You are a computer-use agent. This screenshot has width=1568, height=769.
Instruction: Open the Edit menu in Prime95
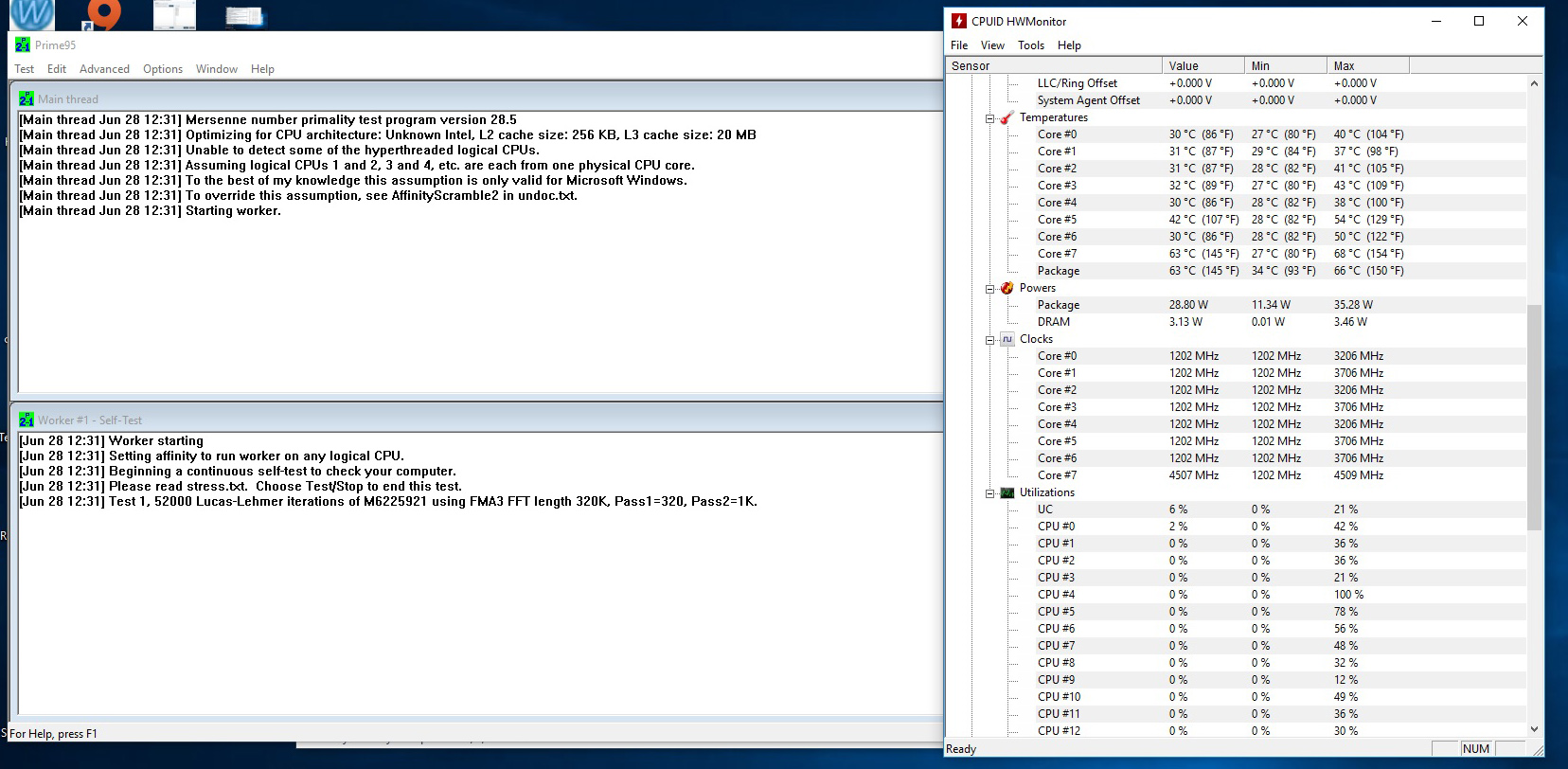57,69
